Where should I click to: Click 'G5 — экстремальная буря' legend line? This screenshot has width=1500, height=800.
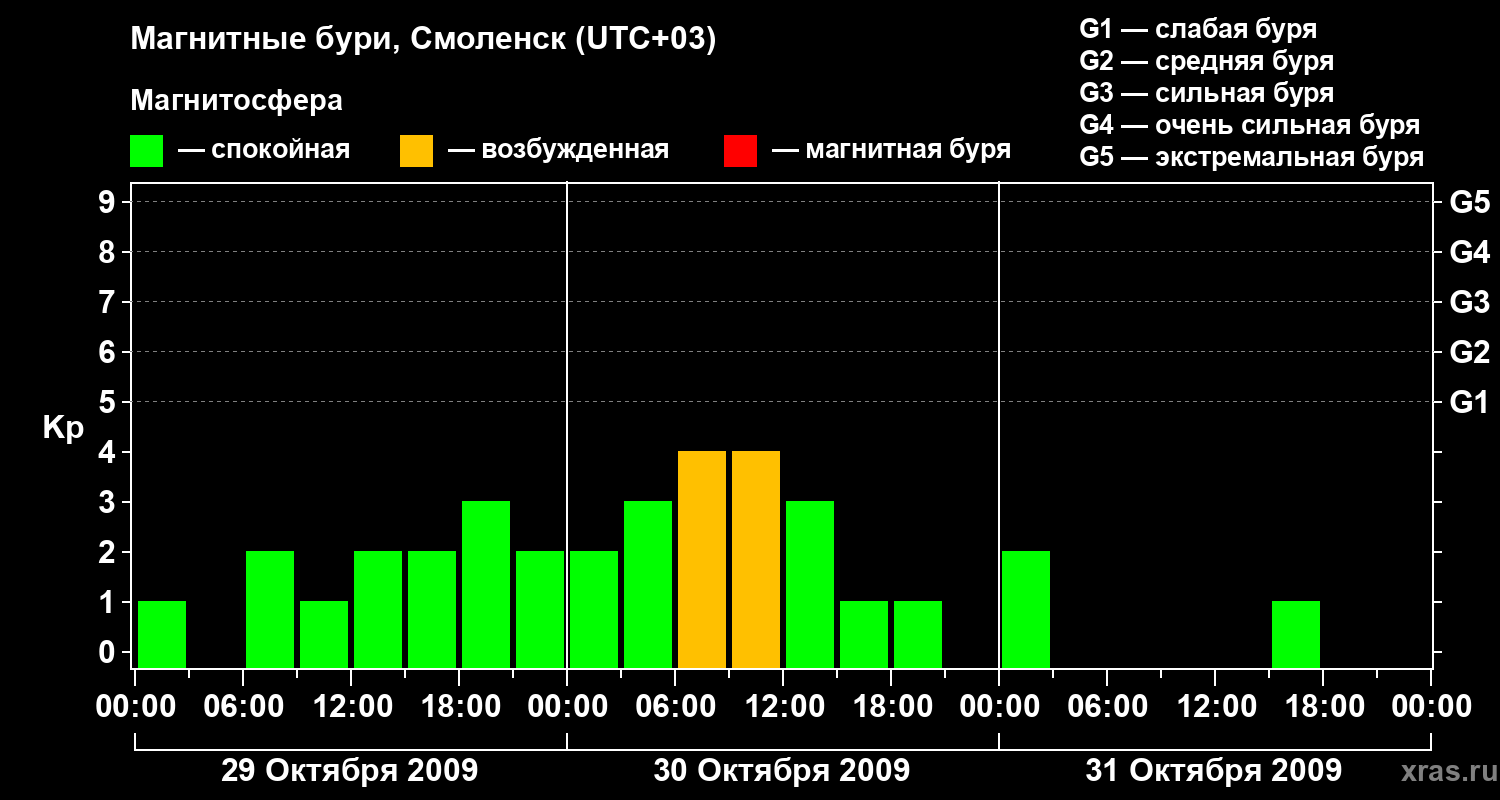1251,157
